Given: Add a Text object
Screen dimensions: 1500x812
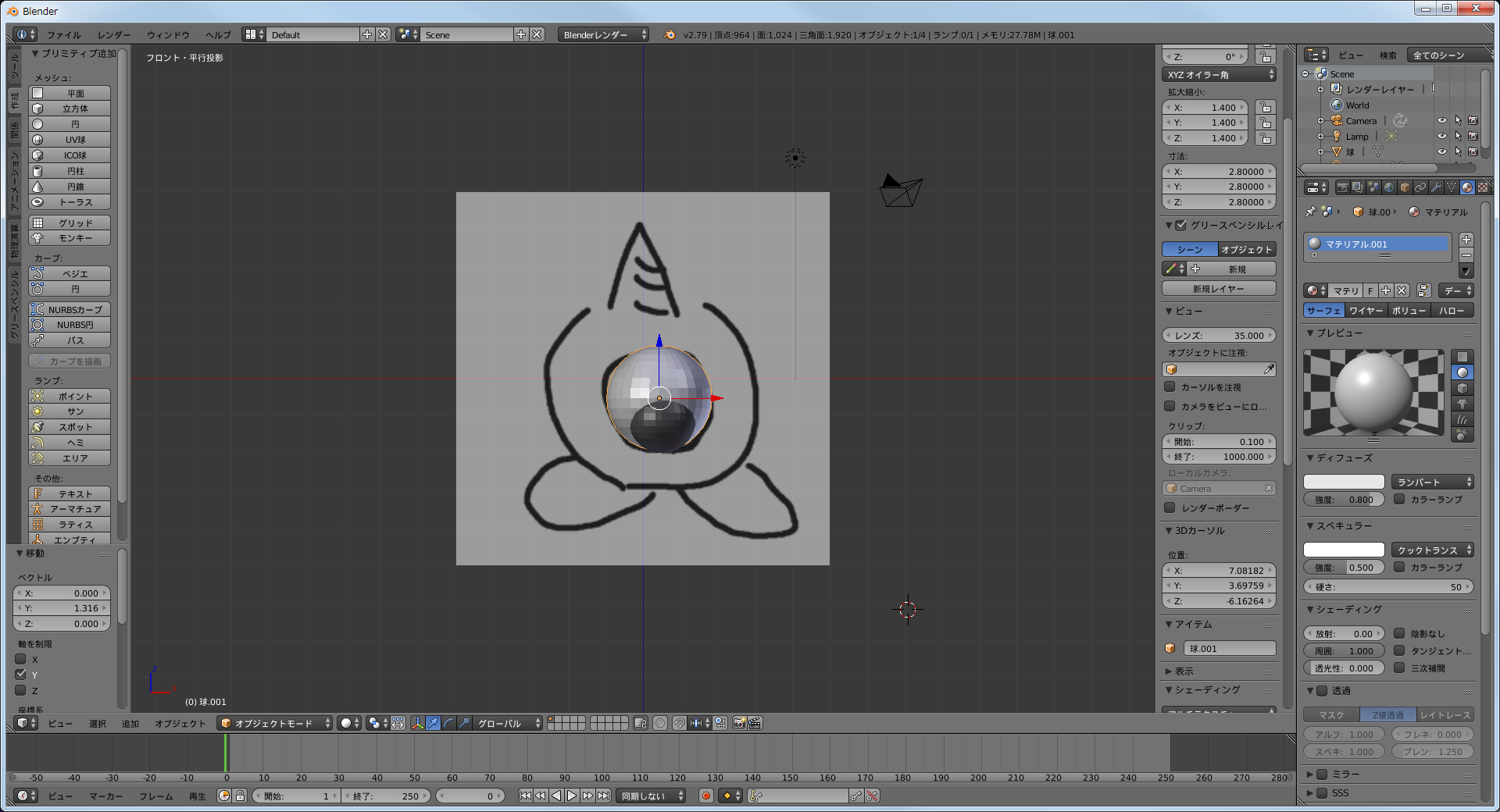Looking at the screenshot, I should click(70, 494).
